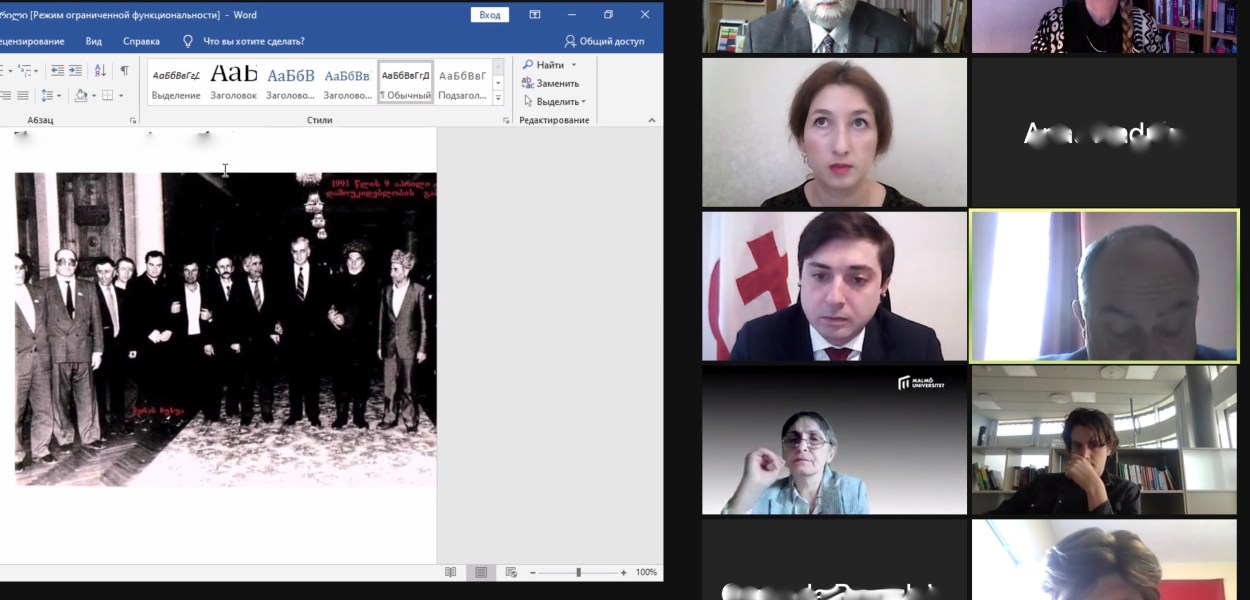Toggle the show paragraph marks pilcrow

pos(124,71)
